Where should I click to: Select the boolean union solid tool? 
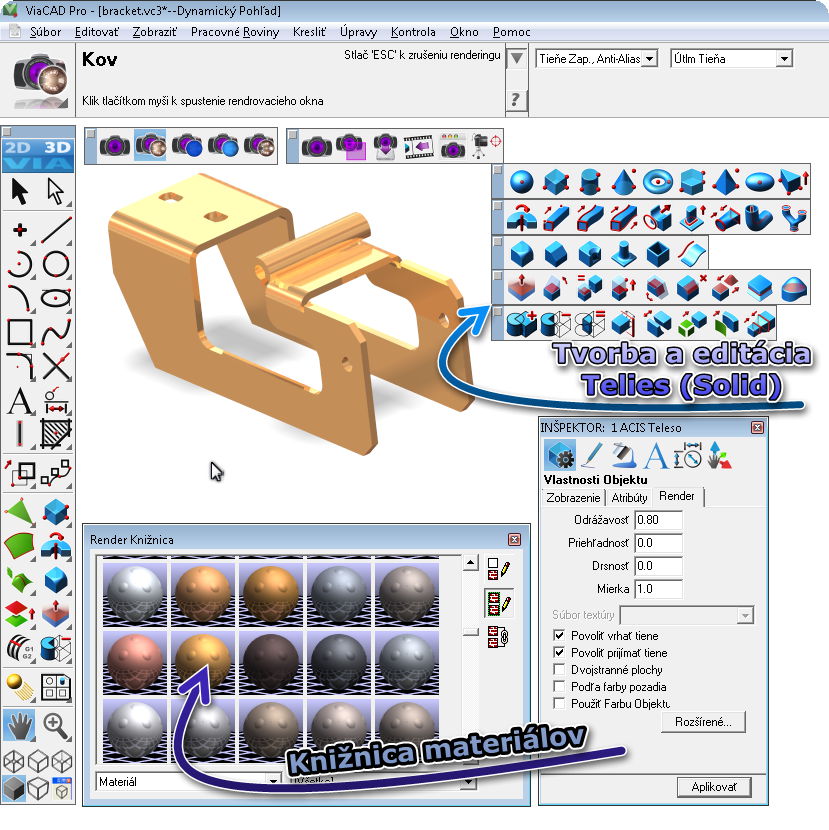point(522,321)
